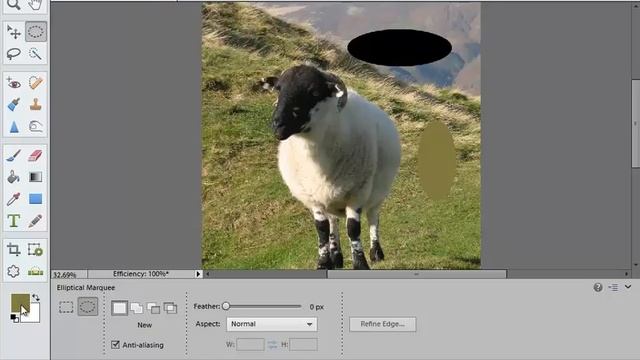Select the Spot Healing Brush tool

tap(36, 83)
